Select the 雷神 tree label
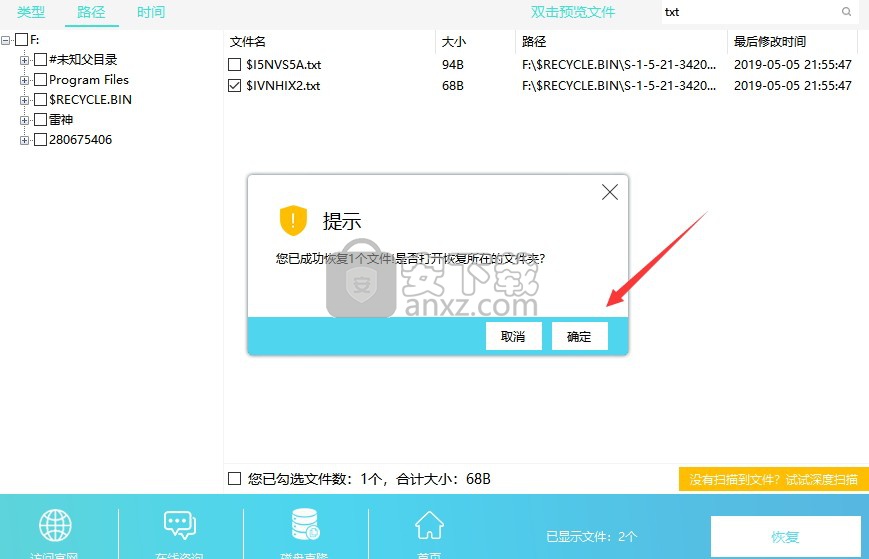The height and width of the screenshot is (559, 869). click(61, 120)
